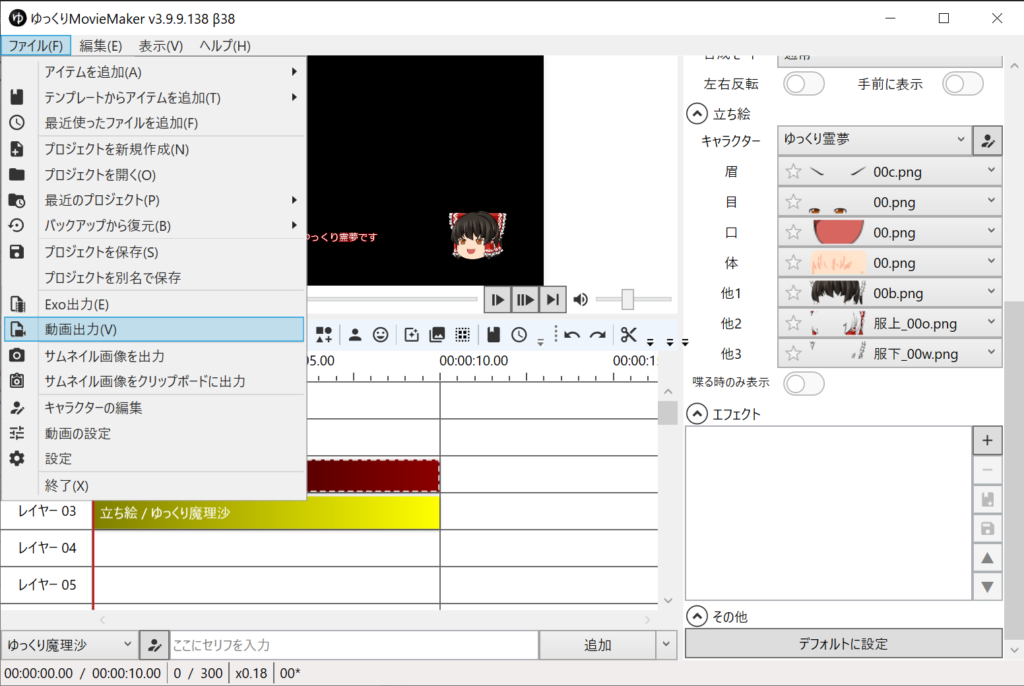Move effect up with the up arrow
This screenshot has width=1024, height=686.
click(x=987, y=558)
